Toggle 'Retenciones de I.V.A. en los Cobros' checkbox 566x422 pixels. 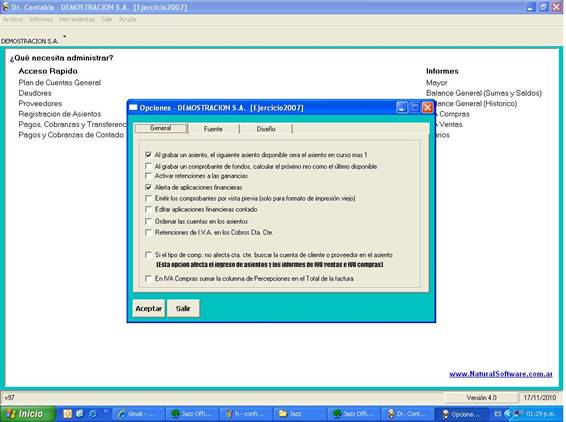click(148, 232)
